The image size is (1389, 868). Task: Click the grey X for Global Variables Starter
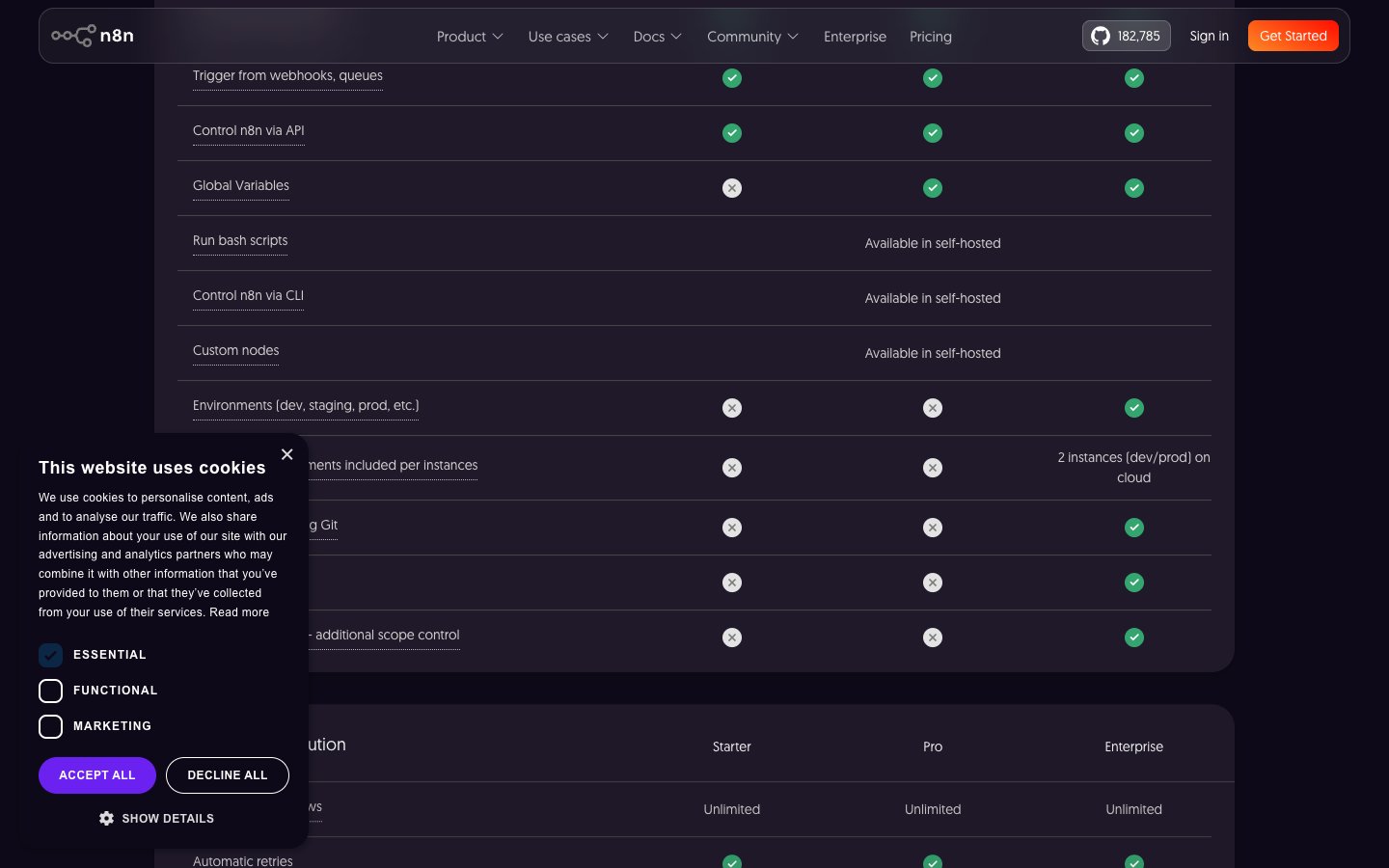[732, 188]
